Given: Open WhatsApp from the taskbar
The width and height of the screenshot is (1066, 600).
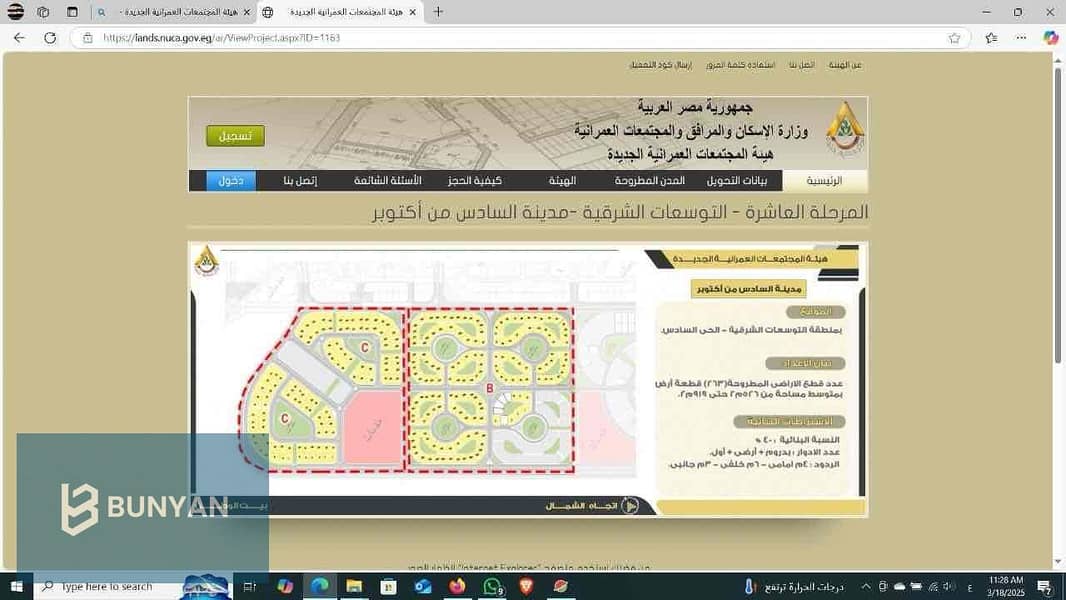Looking at the screenshot, I should (492, 586).
